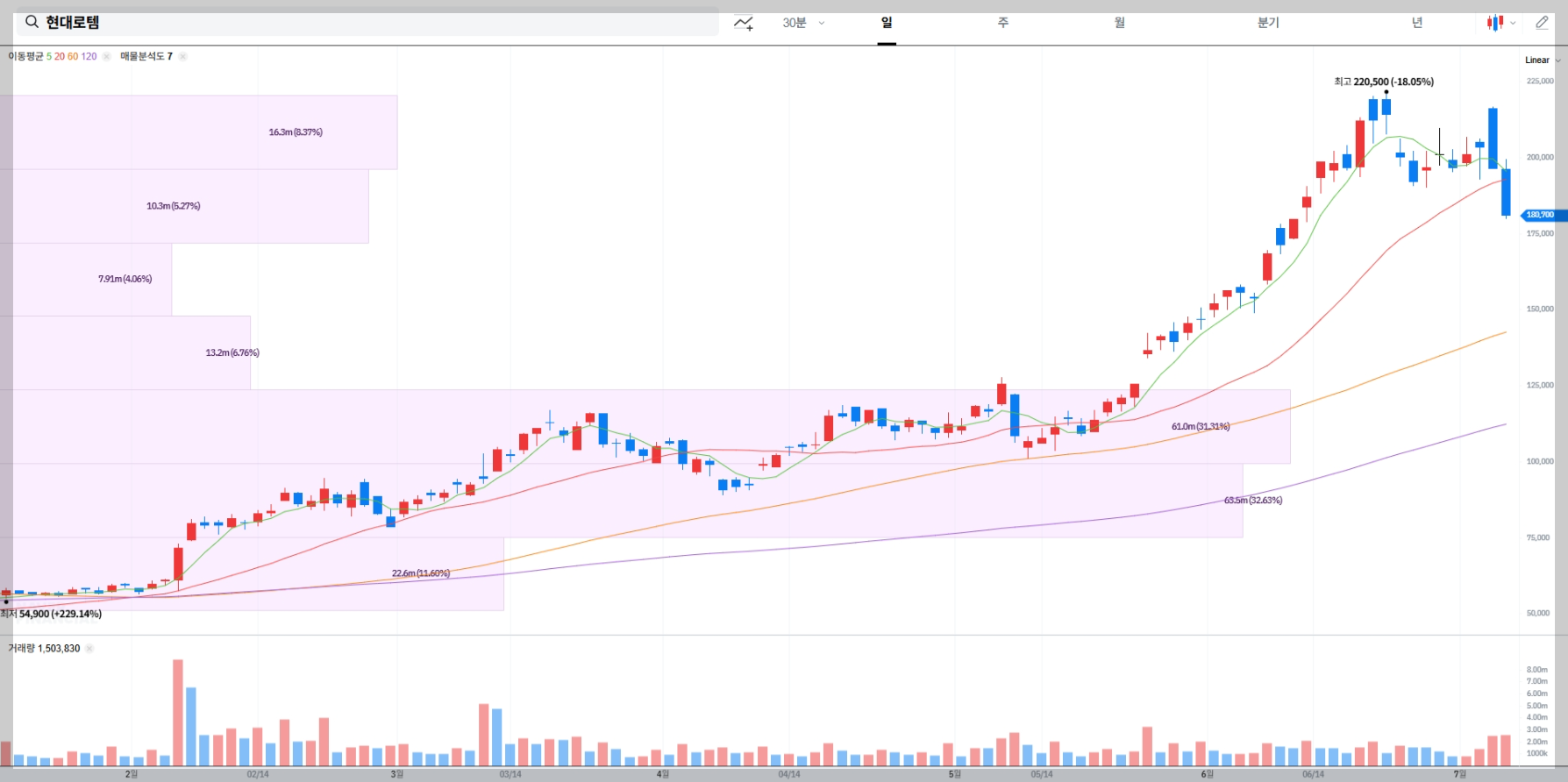Screen dimensions: 1568x782
Task: Remove the 거래량 indicator with its x
Action: coord(89,649)
